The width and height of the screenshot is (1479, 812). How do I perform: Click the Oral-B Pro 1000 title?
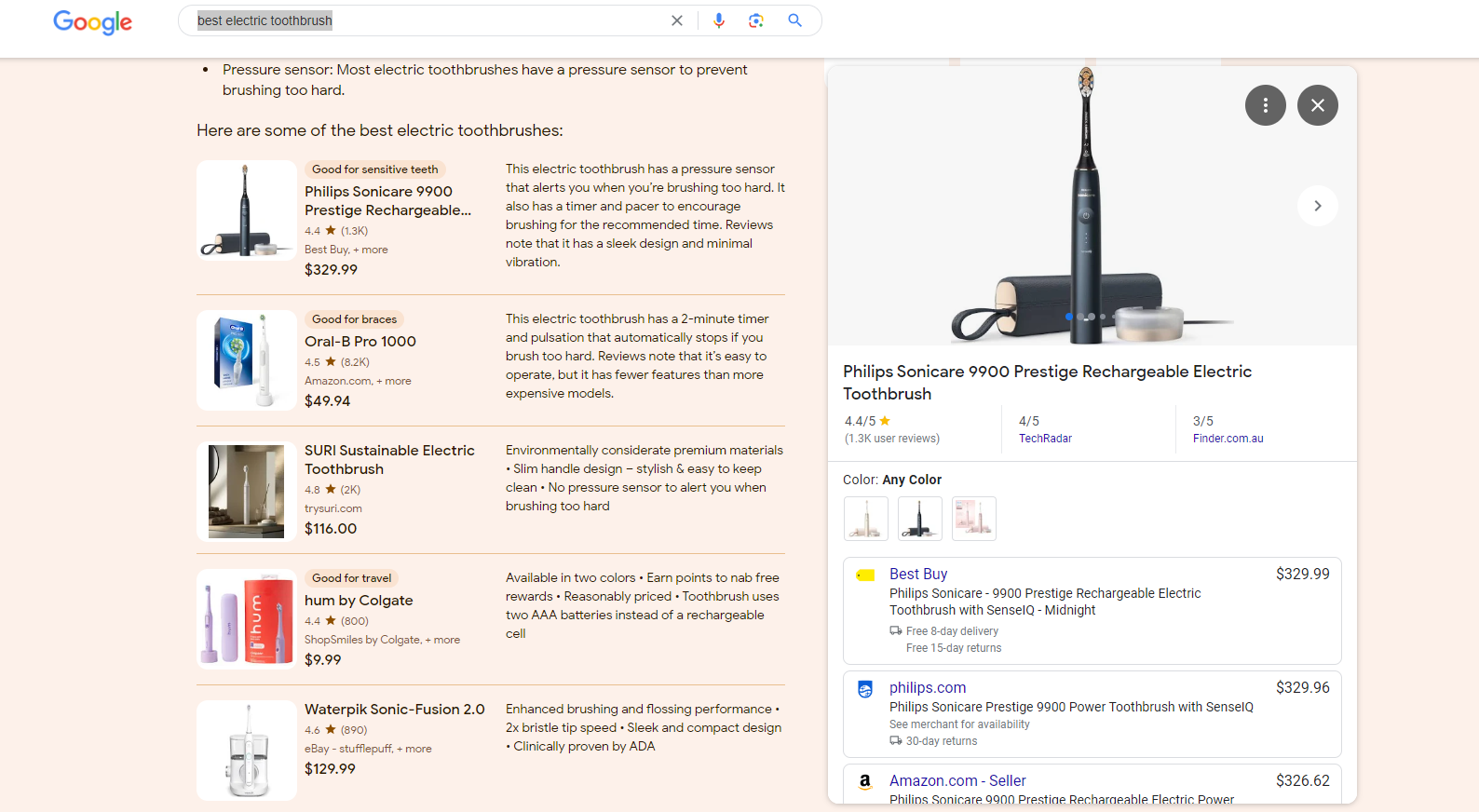coord(360,342)
